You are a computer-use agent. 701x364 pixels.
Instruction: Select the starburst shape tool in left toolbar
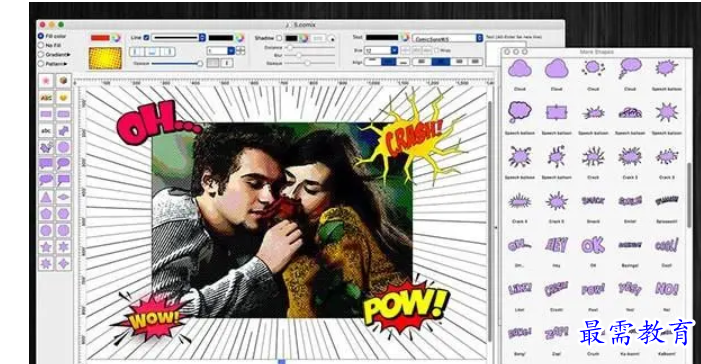point(46,81)
